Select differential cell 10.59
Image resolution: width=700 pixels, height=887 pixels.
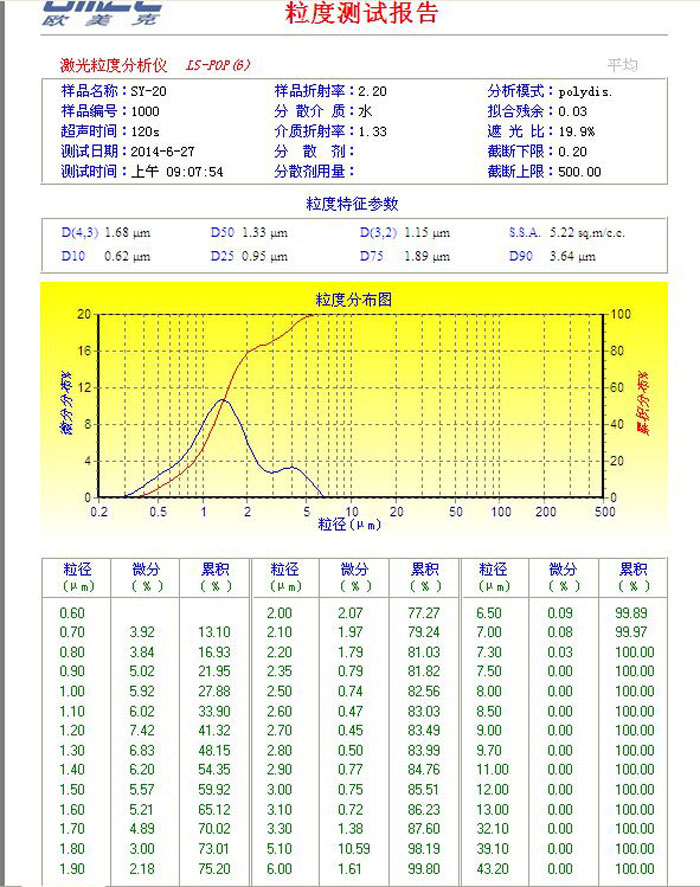(x=354, y=849)
